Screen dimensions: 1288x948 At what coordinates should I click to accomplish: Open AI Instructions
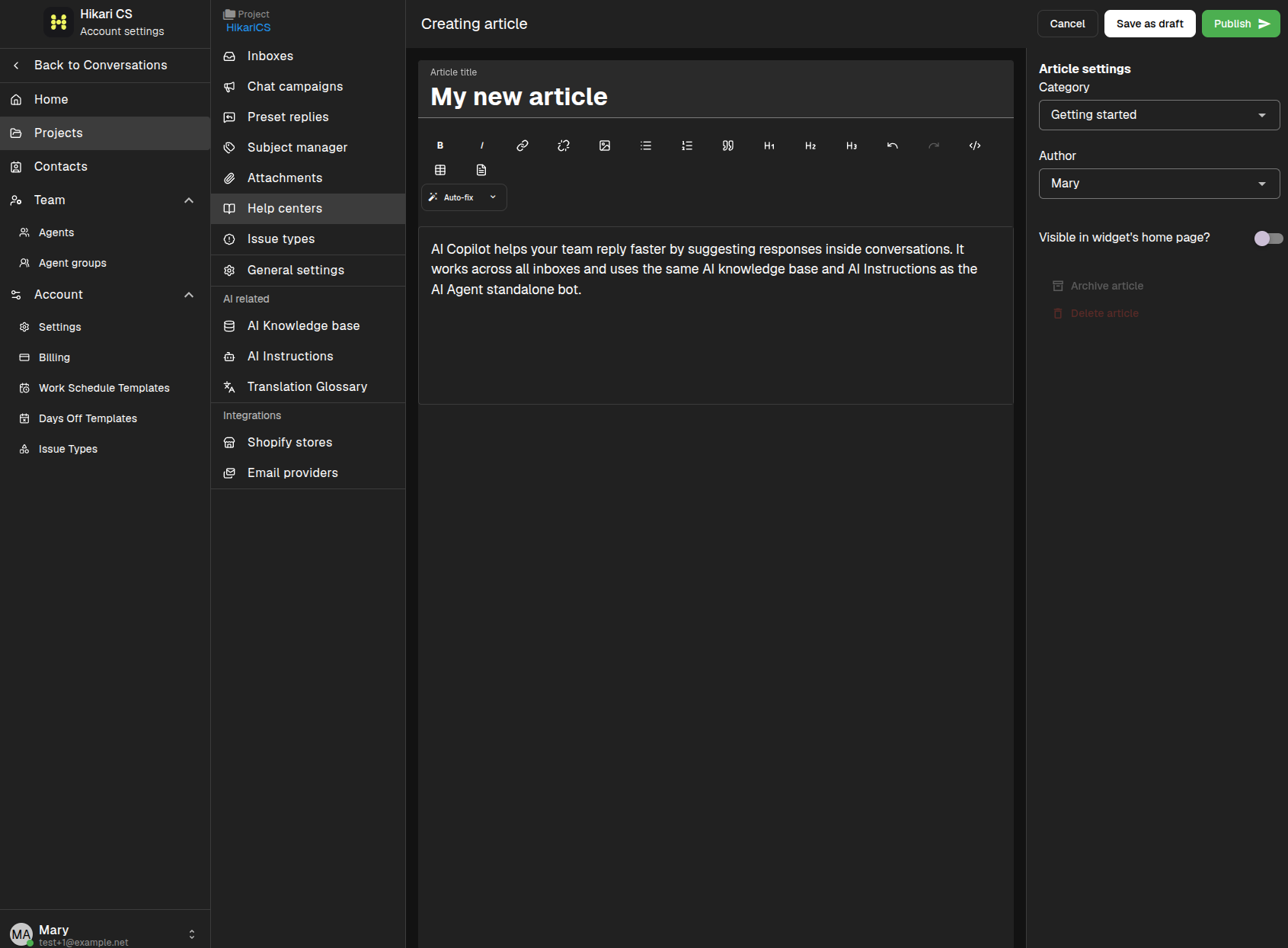(x=308, y=357)
